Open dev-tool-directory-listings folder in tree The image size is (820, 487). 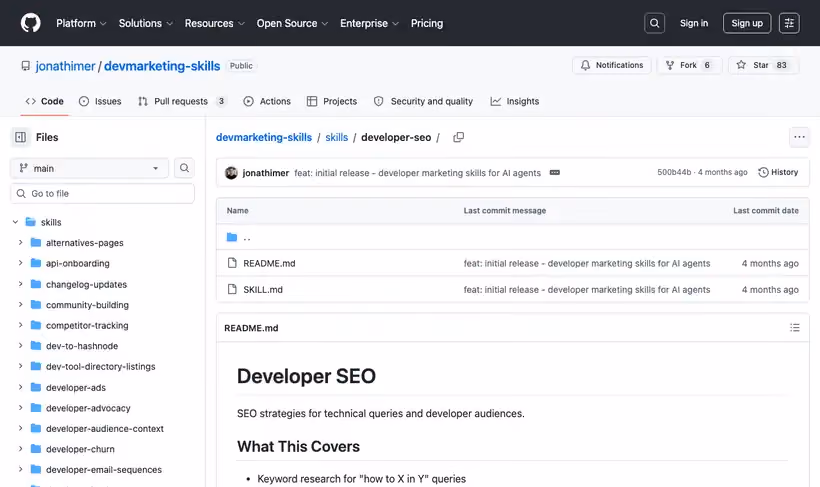100,366
